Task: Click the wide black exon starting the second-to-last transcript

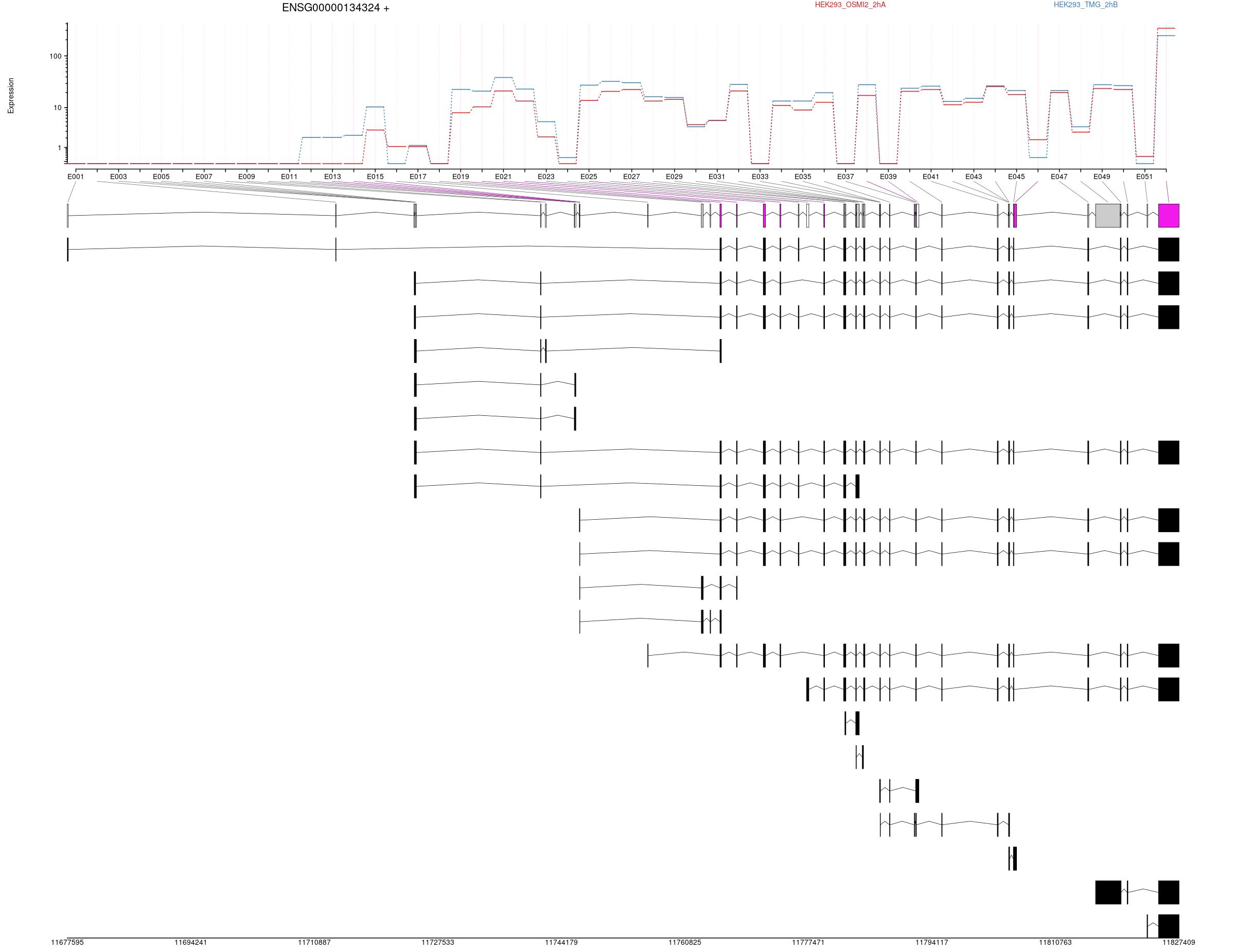Action: [1108, 893]
